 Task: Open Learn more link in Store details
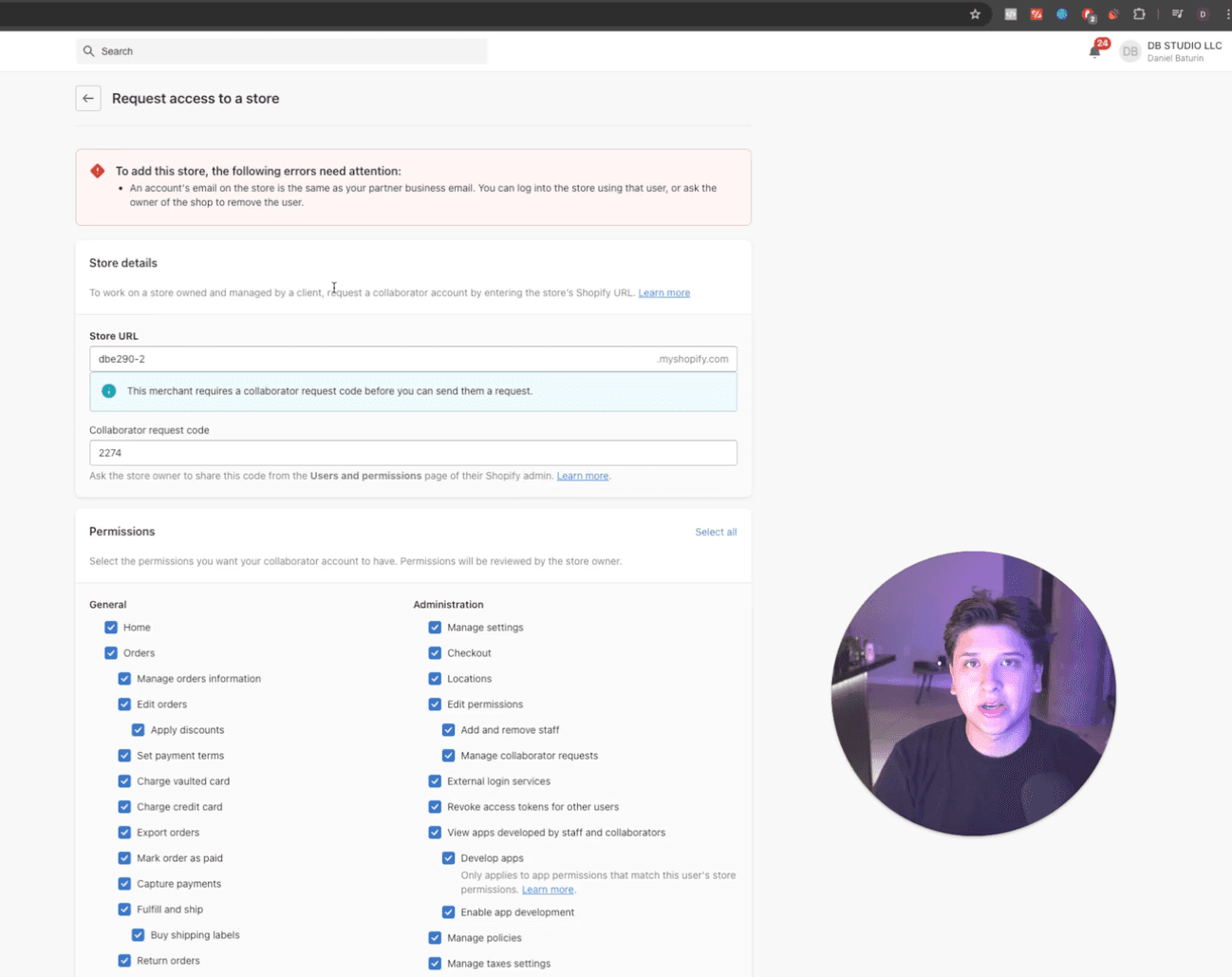point(663,292)
